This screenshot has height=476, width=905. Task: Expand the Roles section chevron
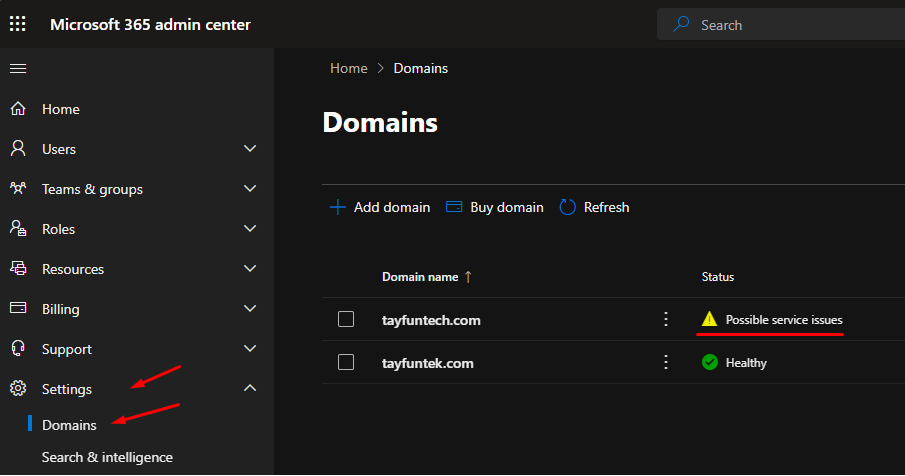(x=250, y=229)
